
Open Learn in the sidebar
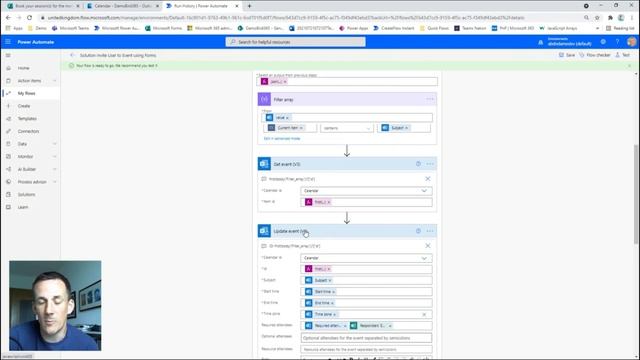[23, 207]
